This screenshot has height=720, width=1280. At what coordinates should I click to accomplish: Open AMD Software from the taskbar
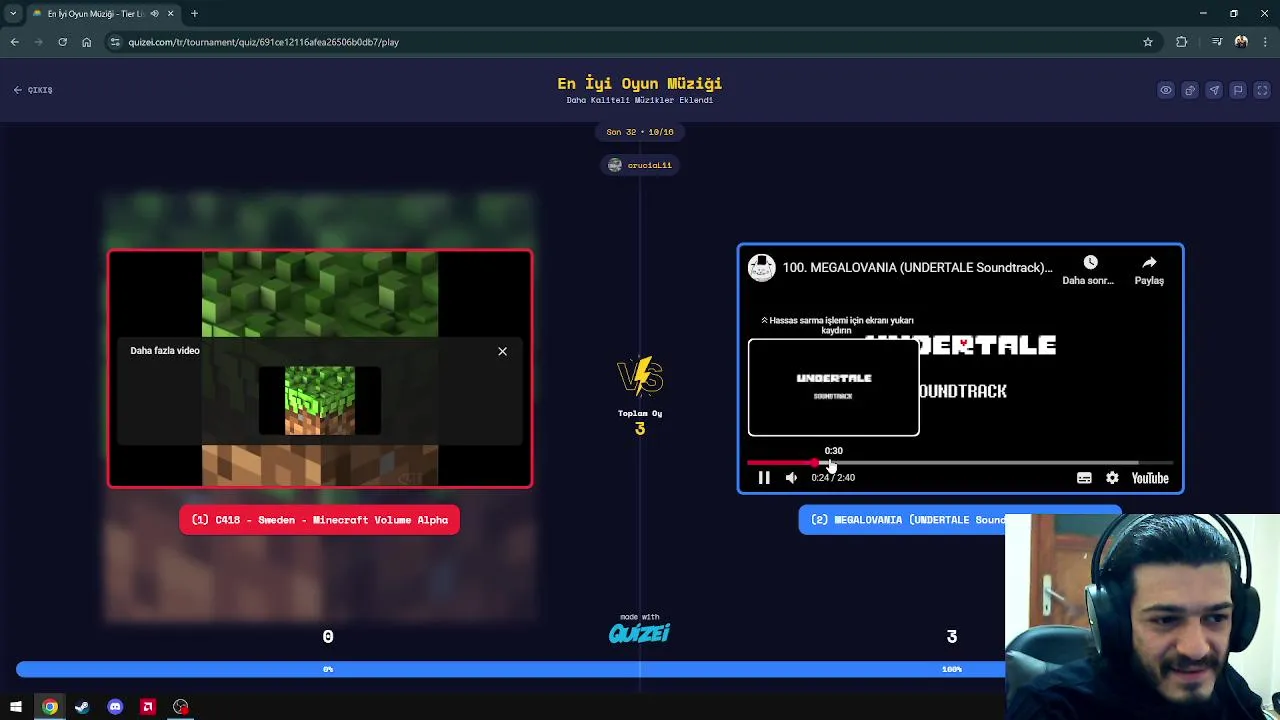[148, 707]
